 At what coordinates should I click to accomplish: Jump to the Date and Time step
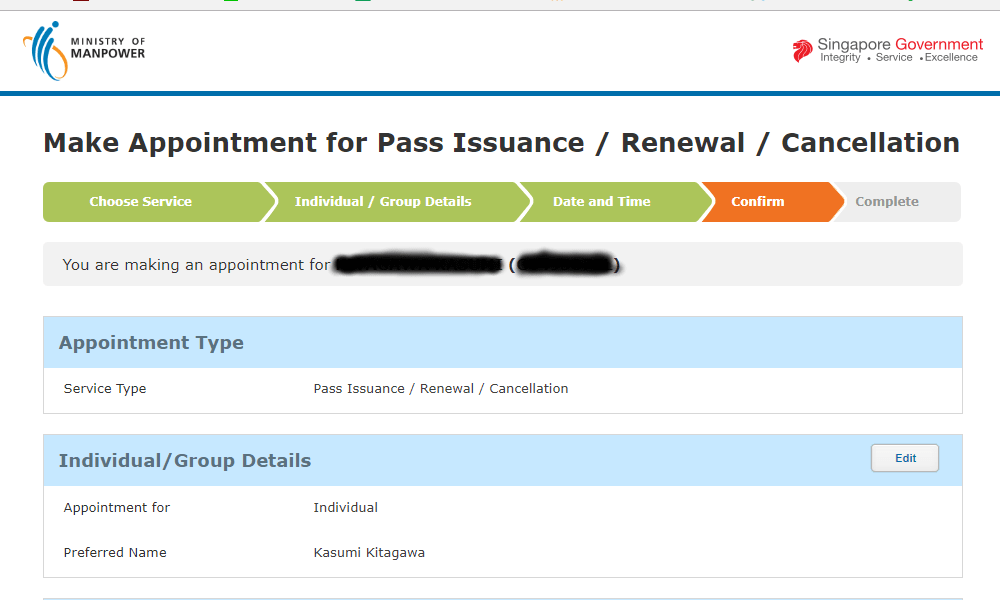click(601, 202)
